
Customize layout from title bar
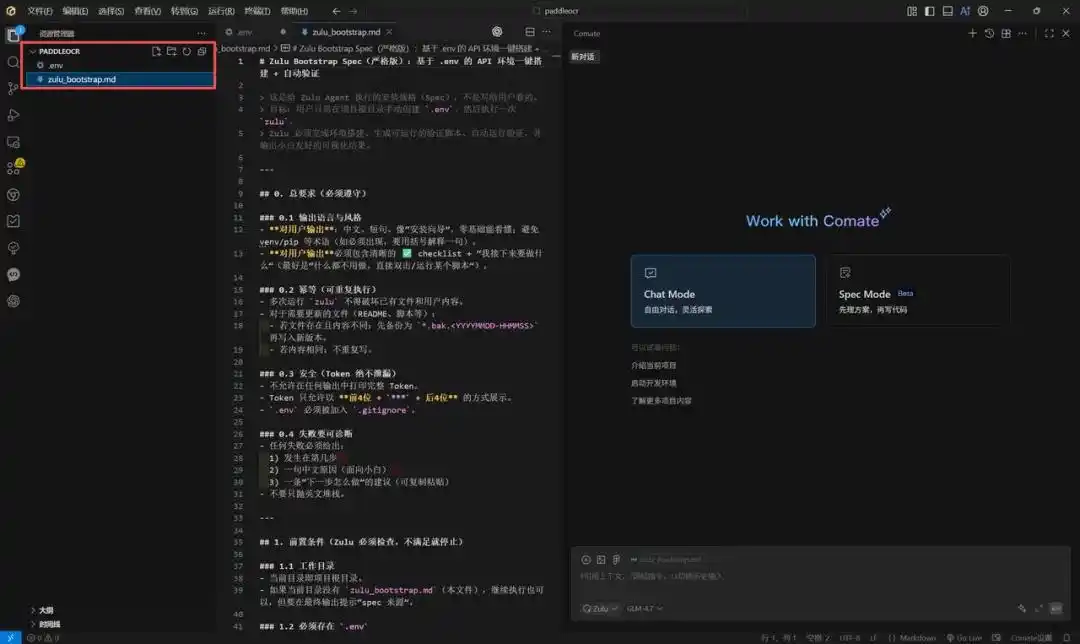912,11
